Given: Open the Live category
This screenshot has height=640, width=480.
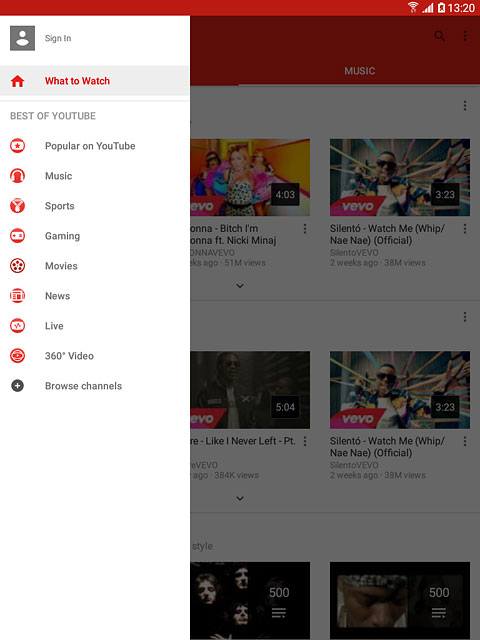Looking at the screenshot, I should (x=95, y=326).
